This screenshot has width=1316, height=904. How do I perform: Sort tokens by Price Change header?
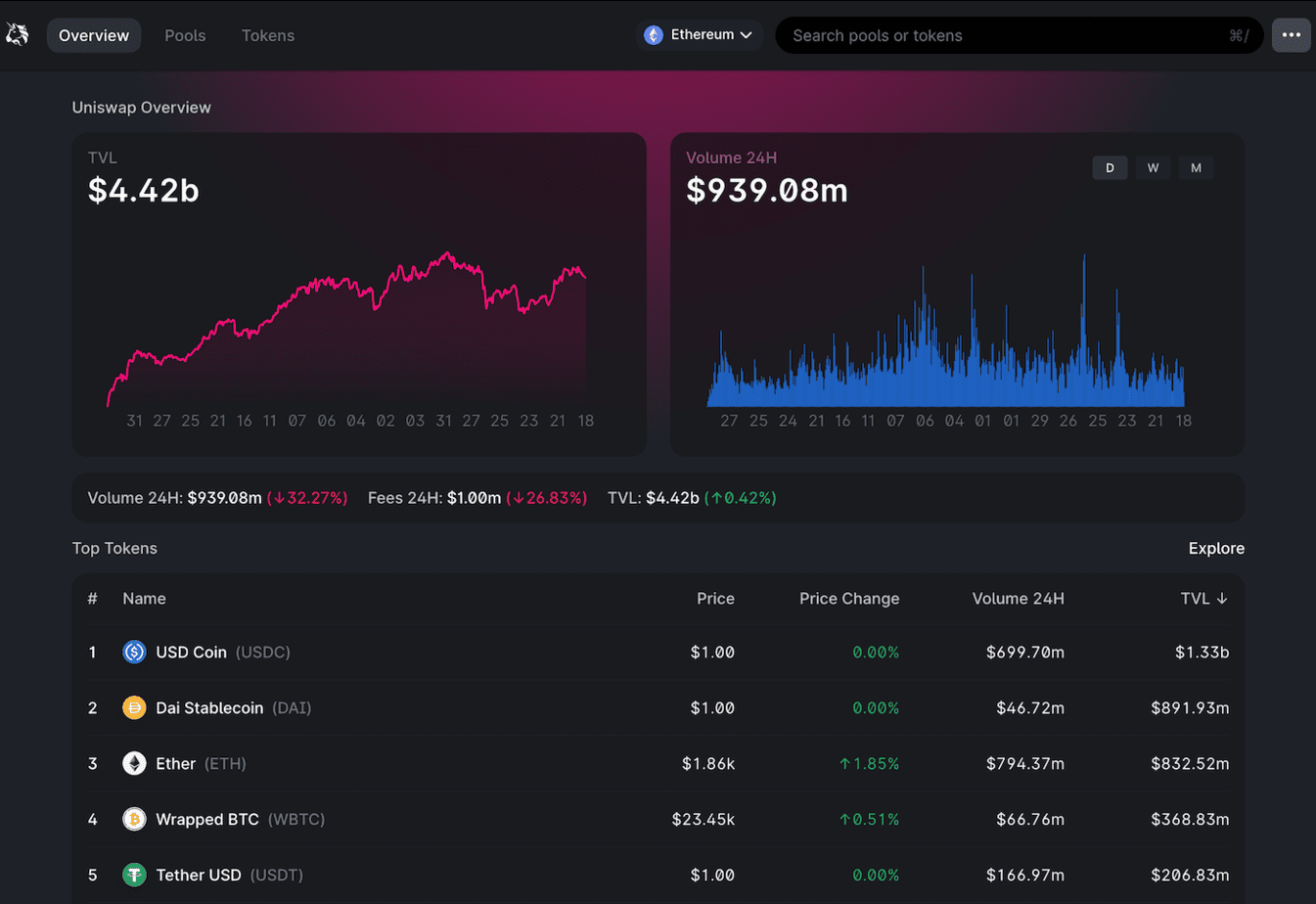(x=849, y=599)
